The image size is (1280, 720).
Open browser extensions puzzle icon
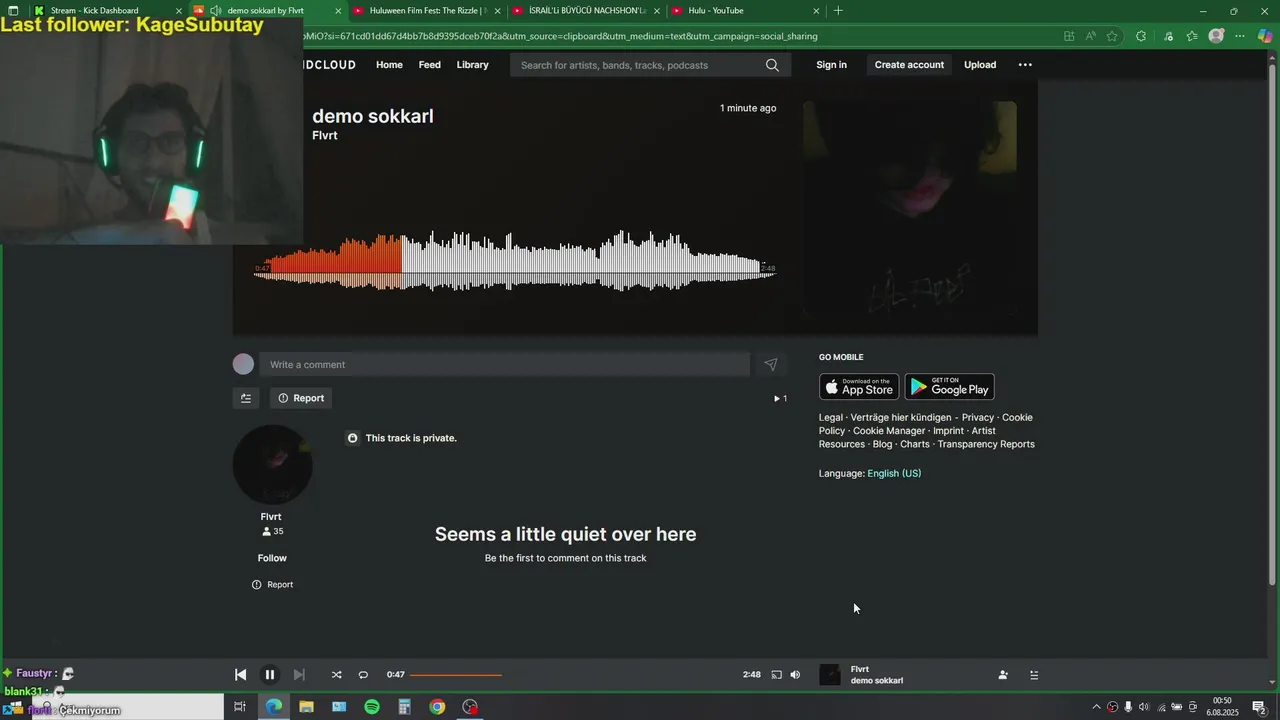pyautogui.click(x=1141, y=36)
